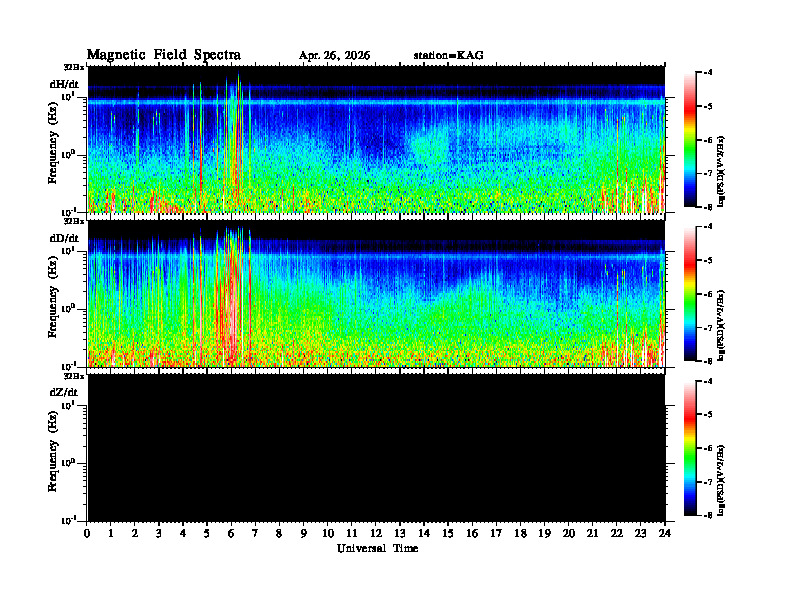Click hour "3" on the time axis

pyautogui.click(x=159, y=533)
